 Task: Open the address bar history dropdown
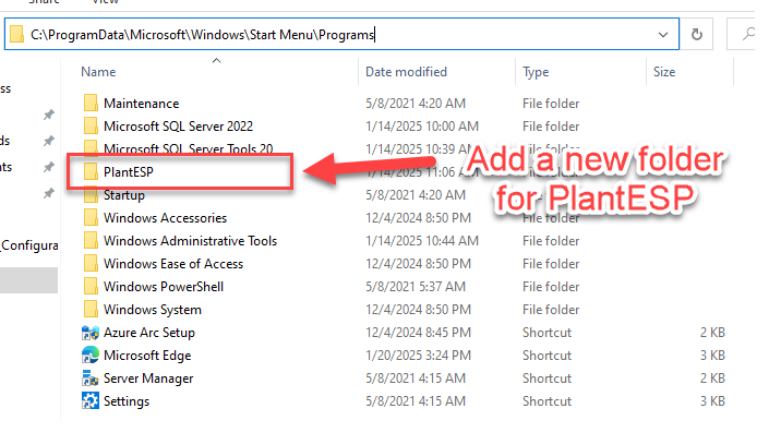tap(663, 35)
